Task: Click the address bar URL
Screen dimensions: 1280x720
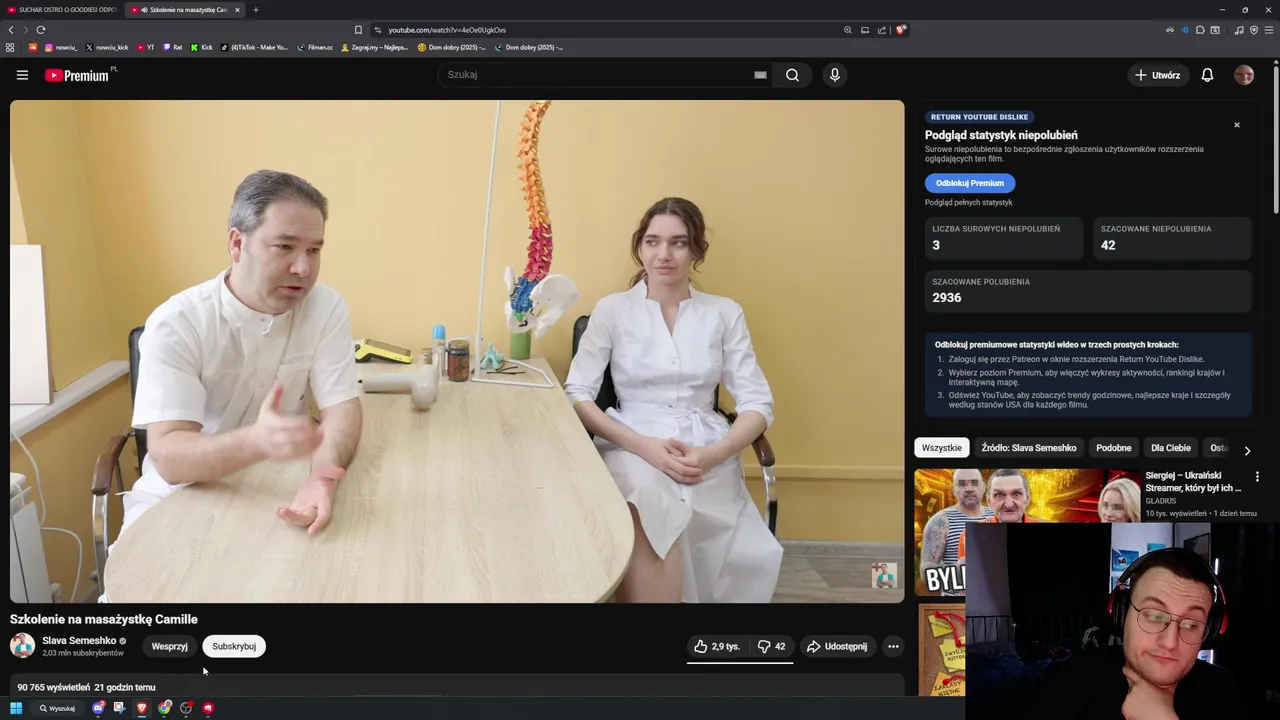Action: click(x=447, y=30)
